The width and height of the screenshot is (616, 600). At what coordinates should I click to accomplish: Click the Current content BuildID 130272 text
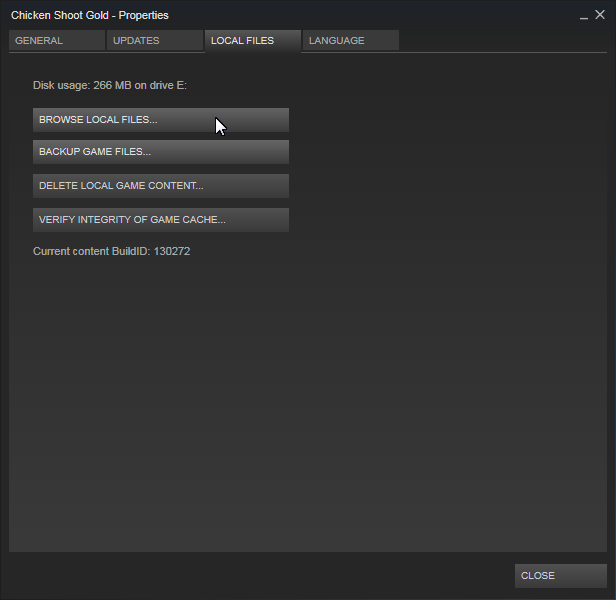click(112, 251)
